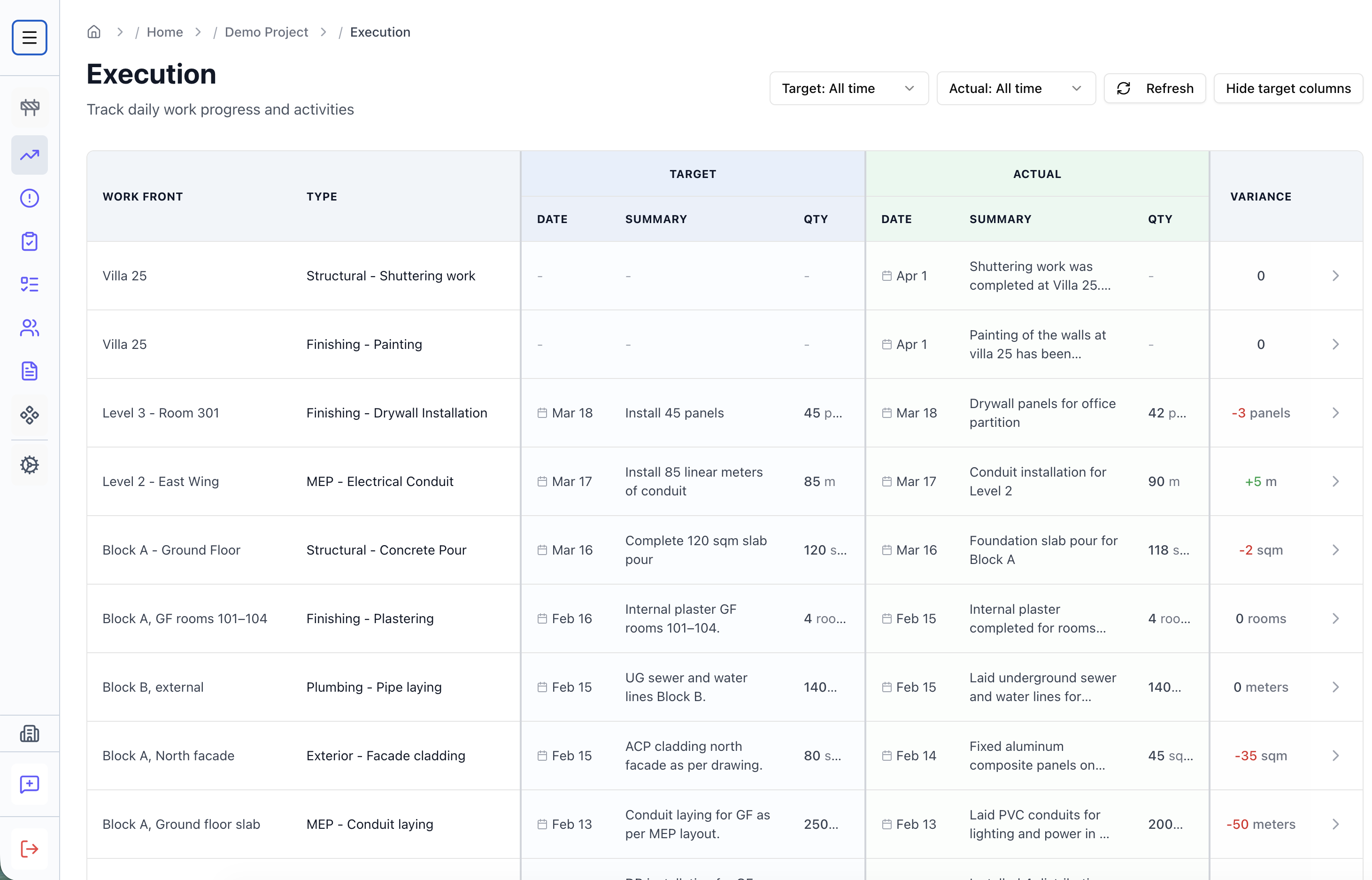Image resolution: width=1372 pixels, height=880 pixels.
Task: Open the feedback message-plus icon
Action: [x=29, y=784]
